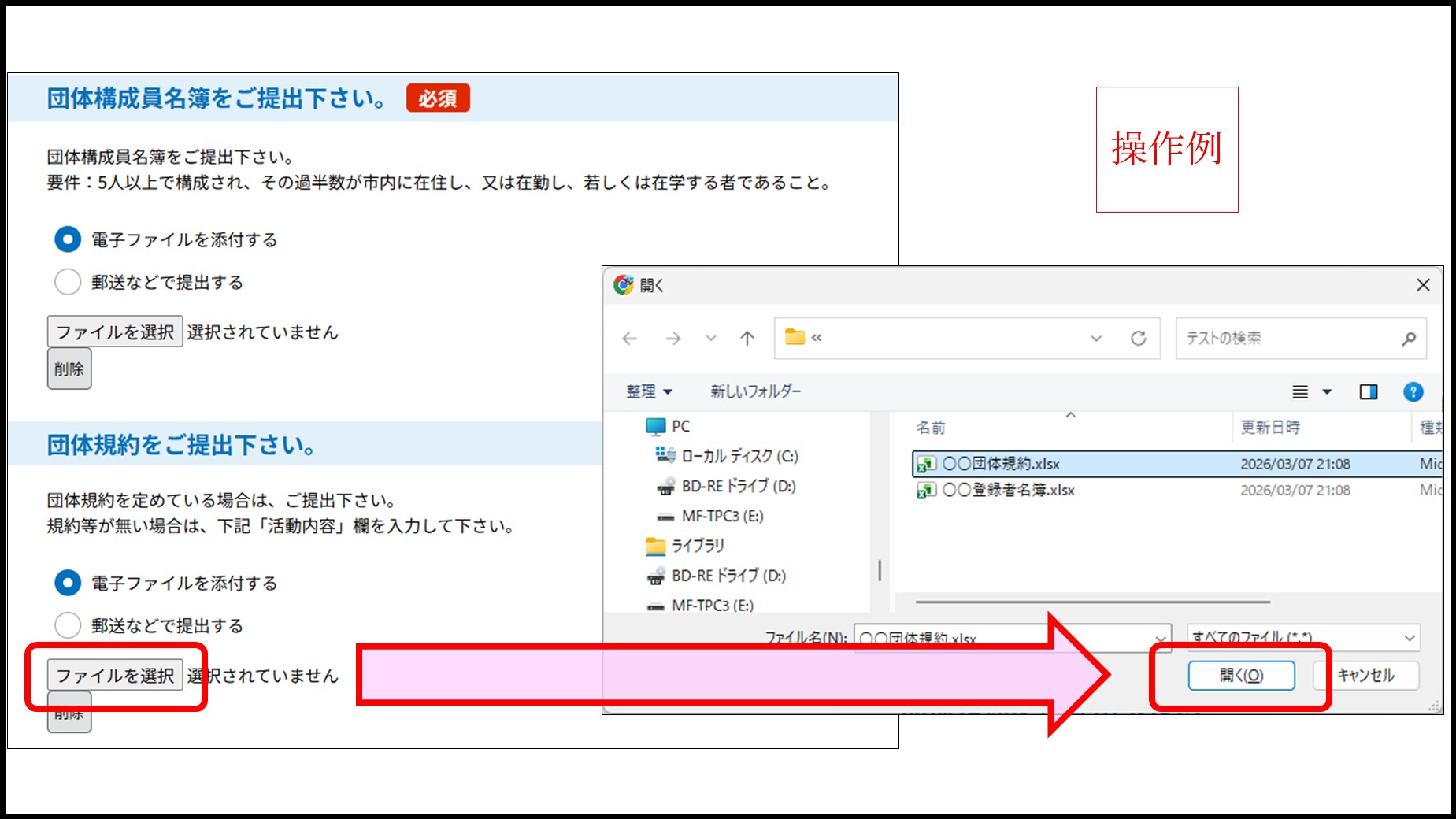Click the back arrow in file dialog
This screenshot has height=819, width=1456.
pyautogui.click(x=629, y=339)
